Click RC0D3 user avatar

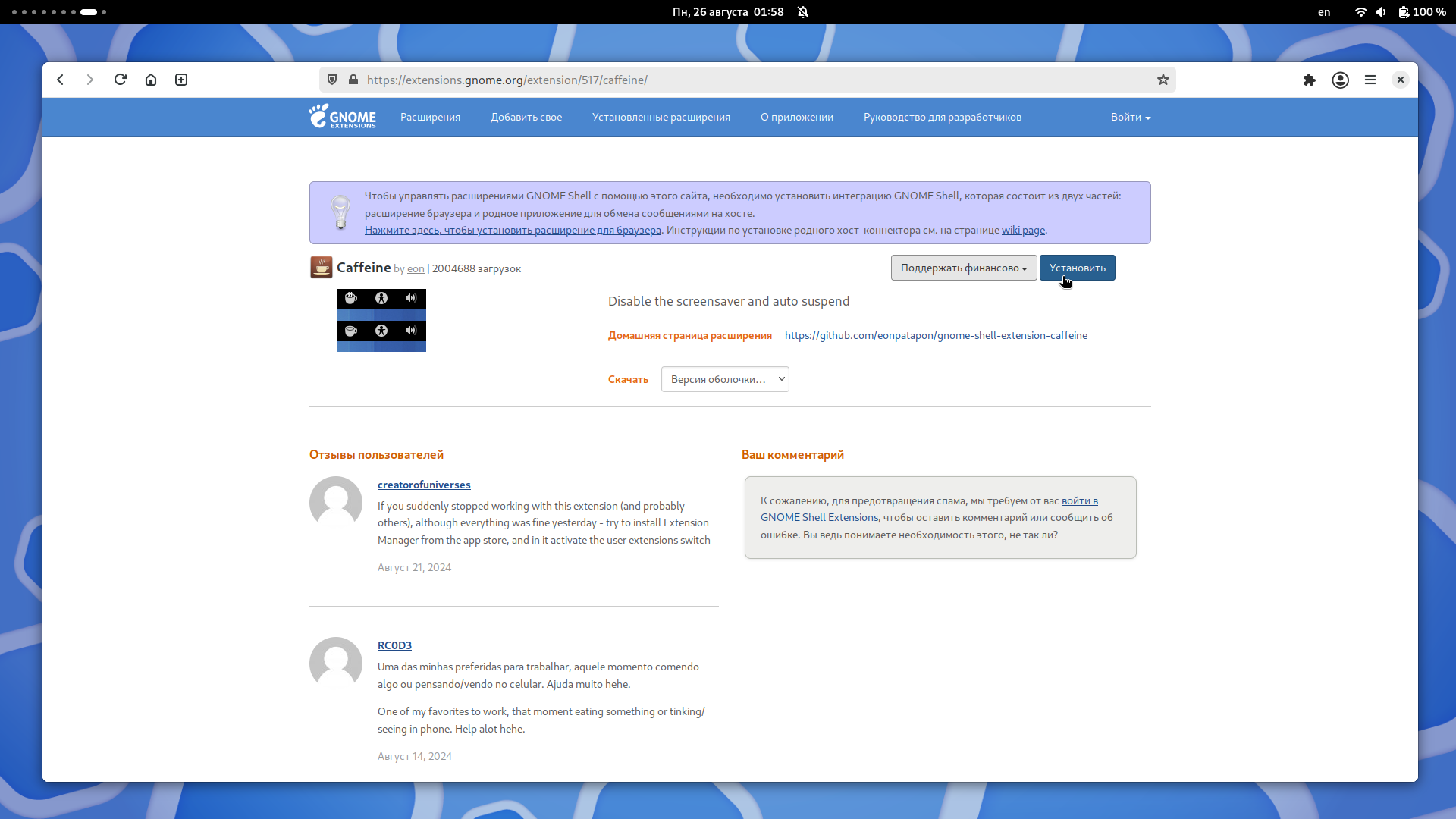[x=336, y=663]
